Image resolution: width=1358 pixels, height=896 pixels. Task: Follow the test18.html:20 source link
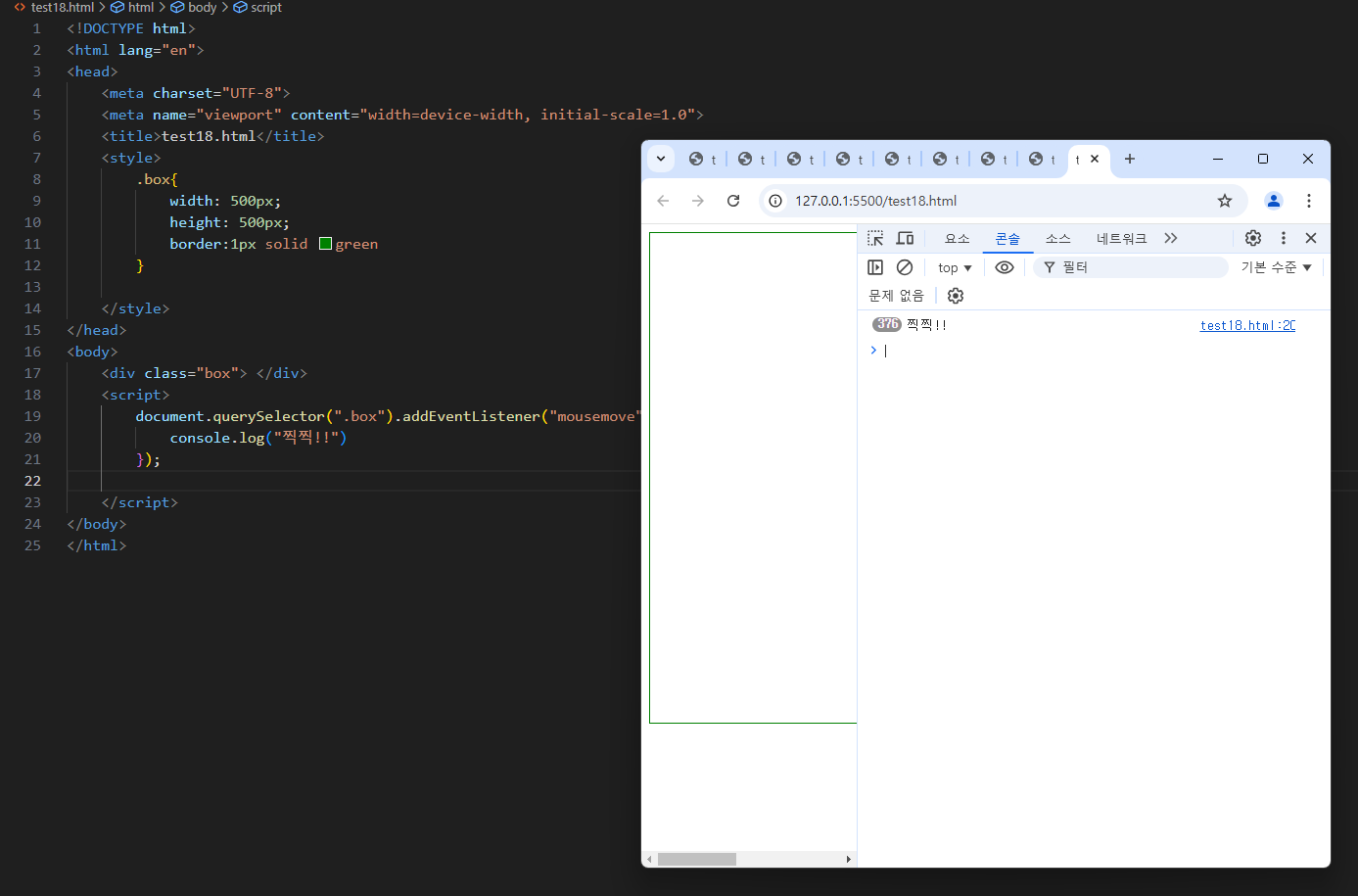(1247, 326)
